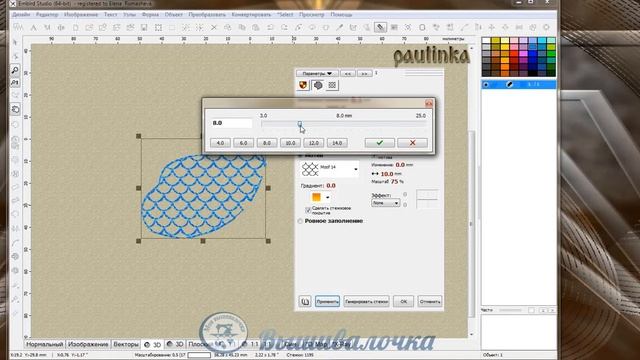Click OK in the parameters panel
Image resolution: width=640 pixels, height=360 pixels.
[x=403, y=302]
